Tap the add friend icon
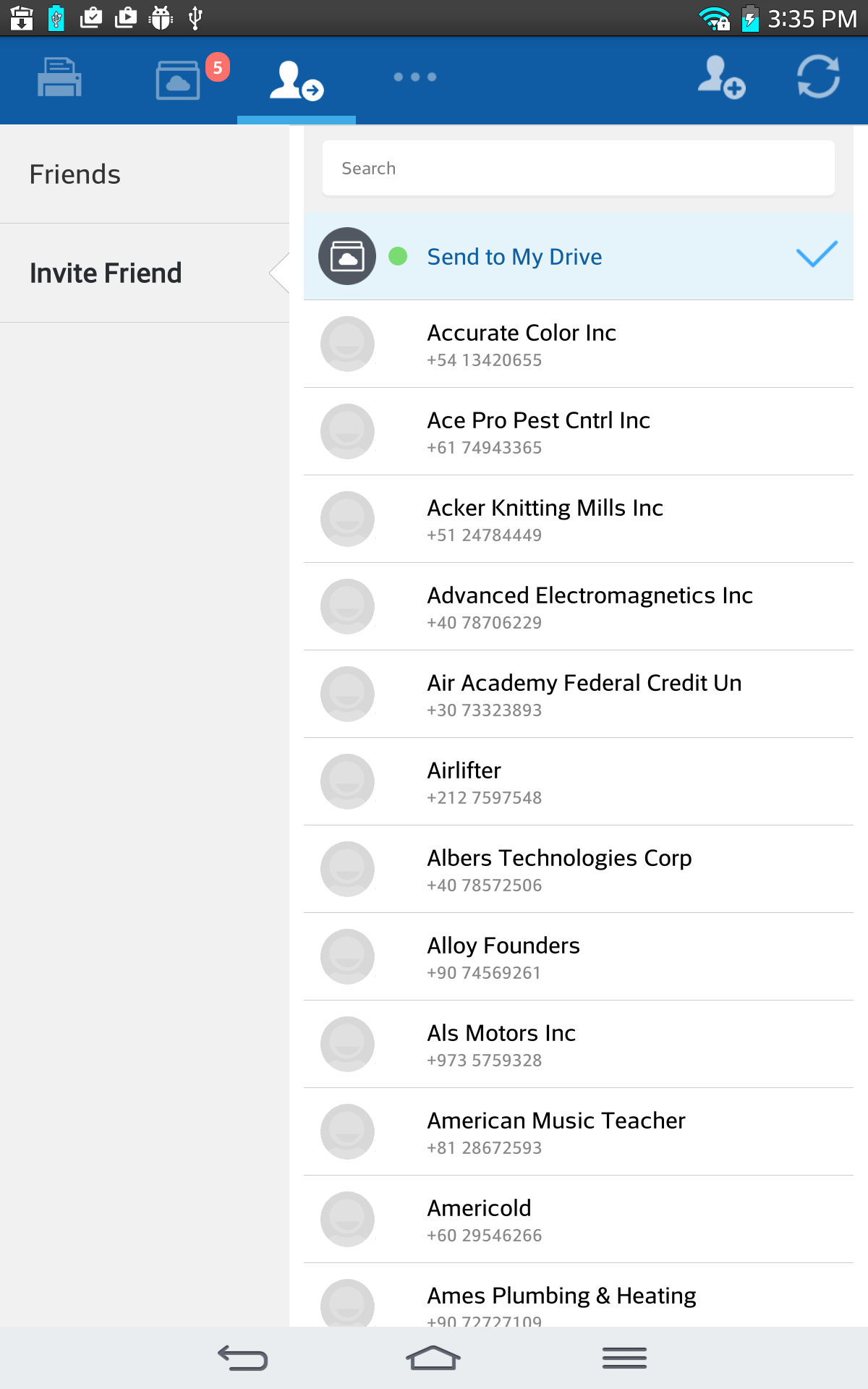 [720, 77]
